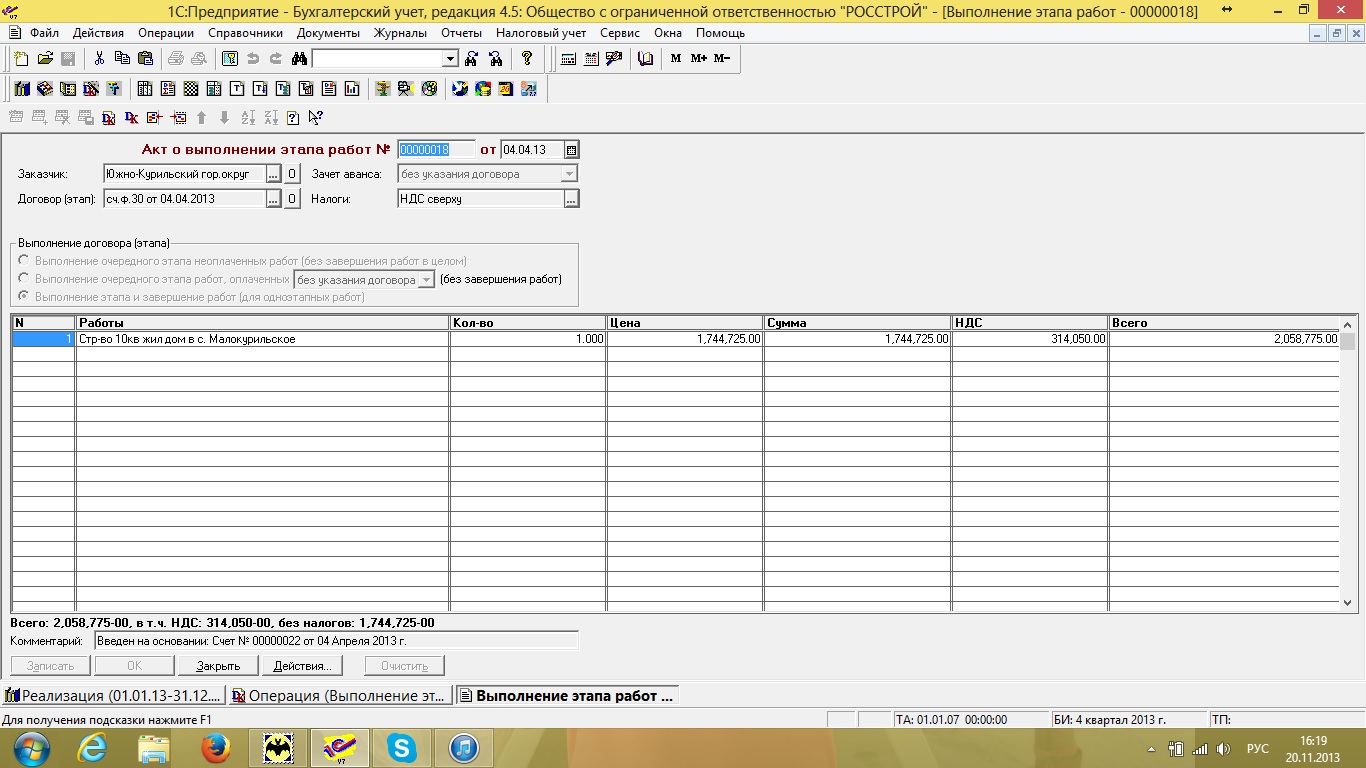Select first radio: unpaid stage works
Screen dimensions: 1366x768
[x=24, y=261]
